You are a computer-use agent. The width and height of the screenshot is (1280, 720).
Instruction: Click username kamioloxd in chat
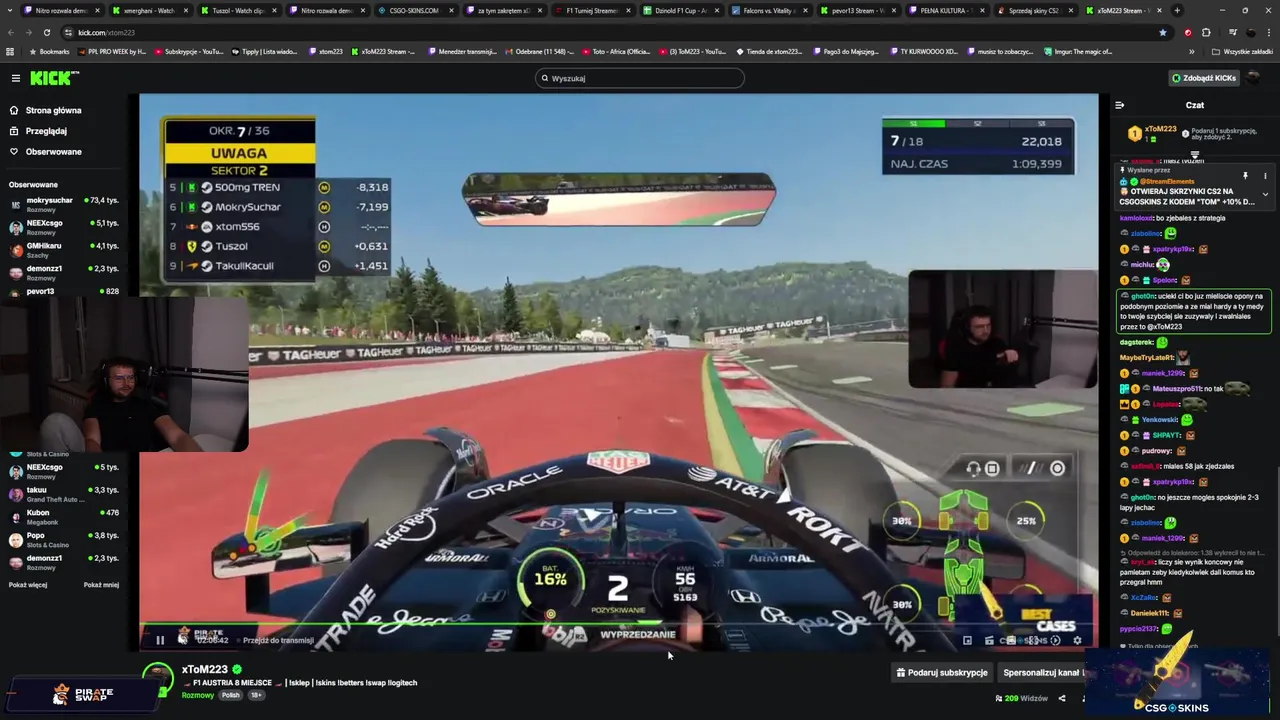1137,218
